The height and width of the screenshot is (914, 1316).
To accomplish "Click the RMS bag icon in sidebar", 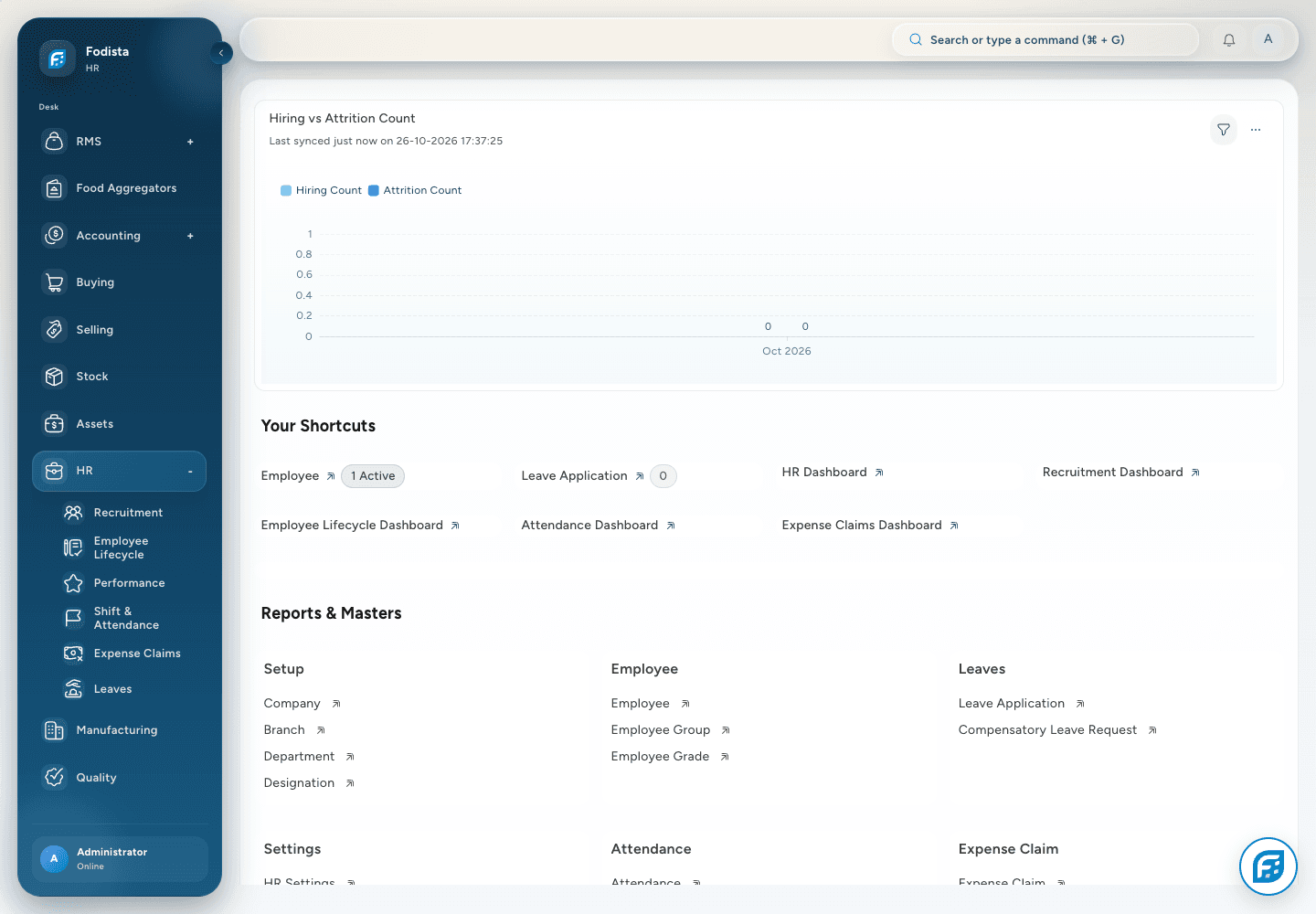I will click(x=55, y=142).
